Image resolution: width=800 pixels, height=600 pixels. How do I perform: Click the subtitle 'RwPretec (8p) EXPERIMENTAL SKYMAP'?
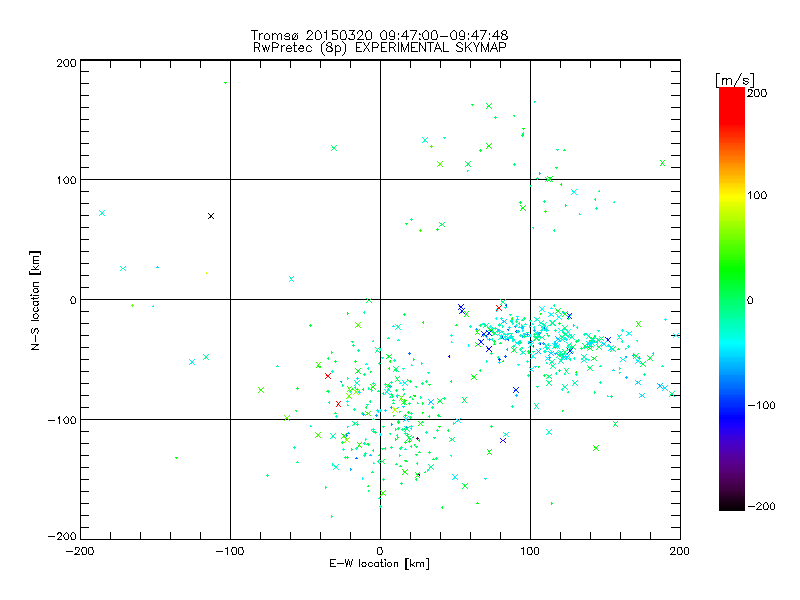tap(379, 48)
